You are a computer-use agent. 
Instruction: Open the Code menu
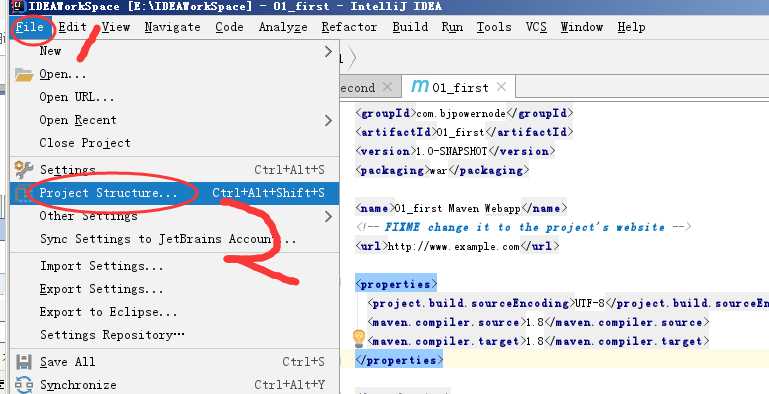[x=229, y=27]
